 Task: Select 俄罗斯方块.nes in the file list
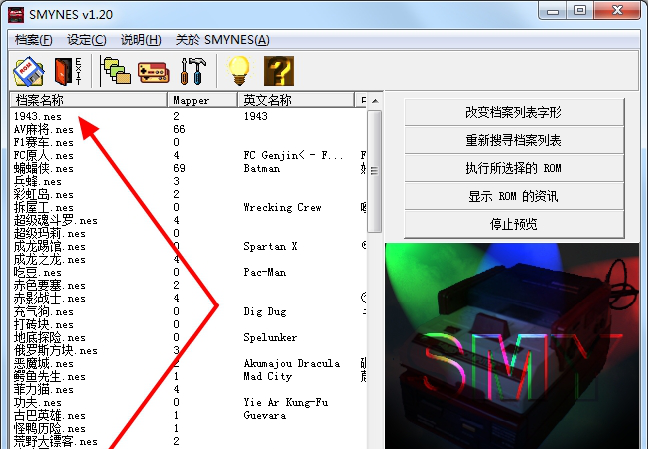click(55, 351)
